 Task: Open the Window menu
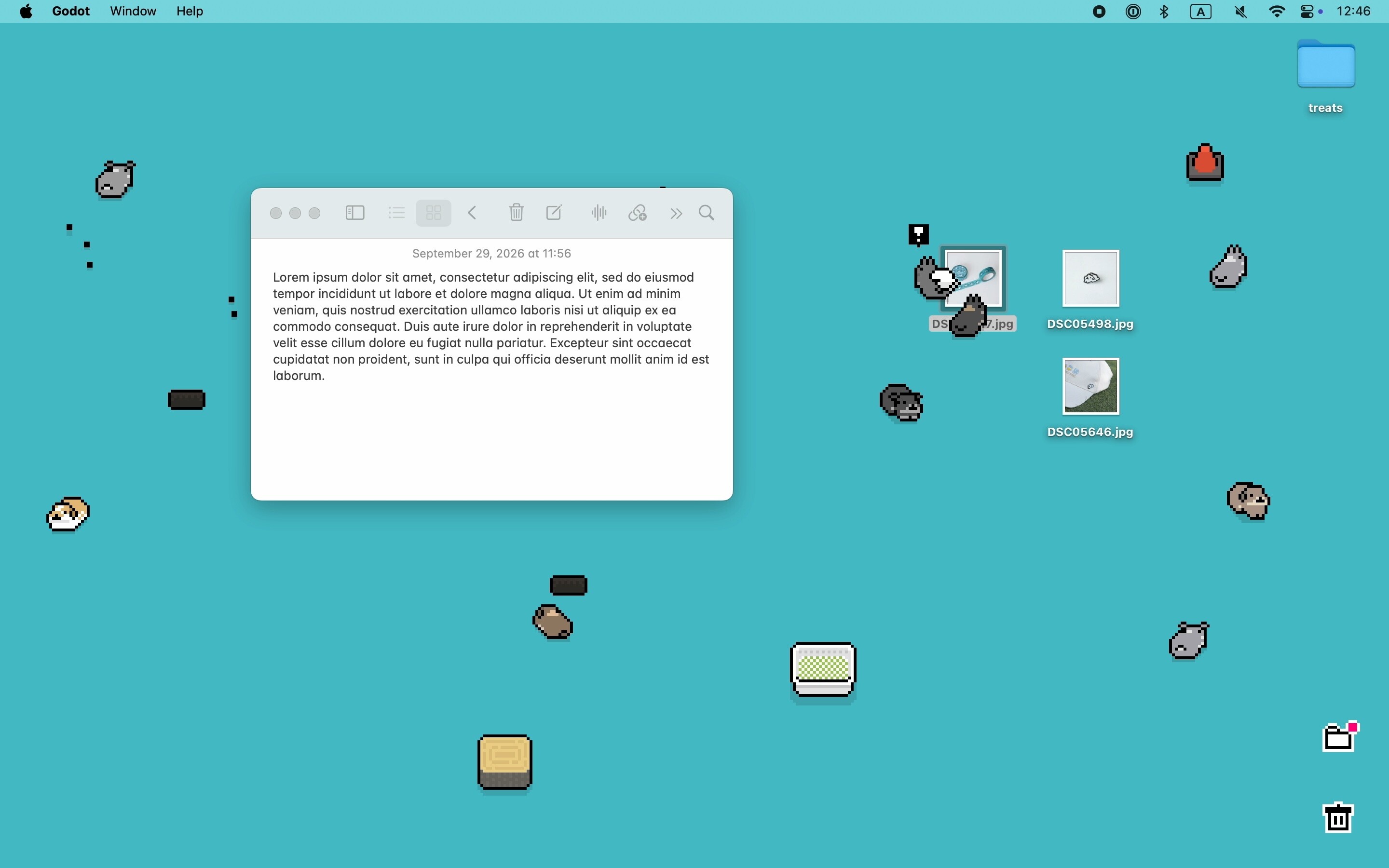133,12
